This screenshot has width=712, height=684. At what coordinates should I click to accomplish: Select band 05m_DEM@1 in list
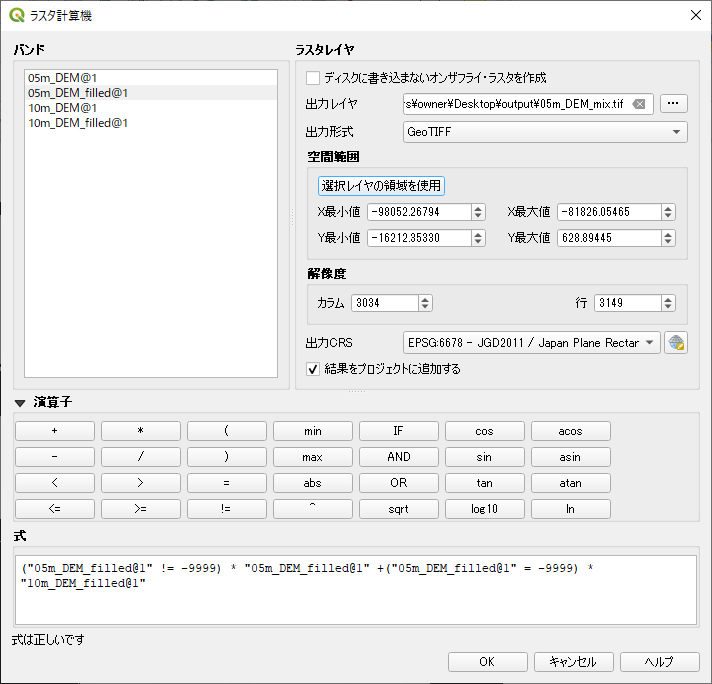pyautogui.click(x=151, y=78)
